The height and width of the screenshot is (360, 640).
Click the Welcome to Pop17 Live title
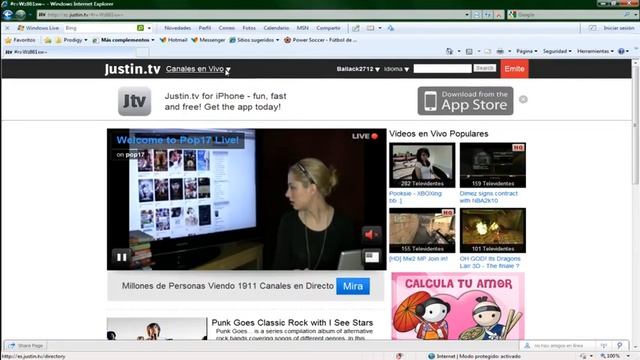178,140
